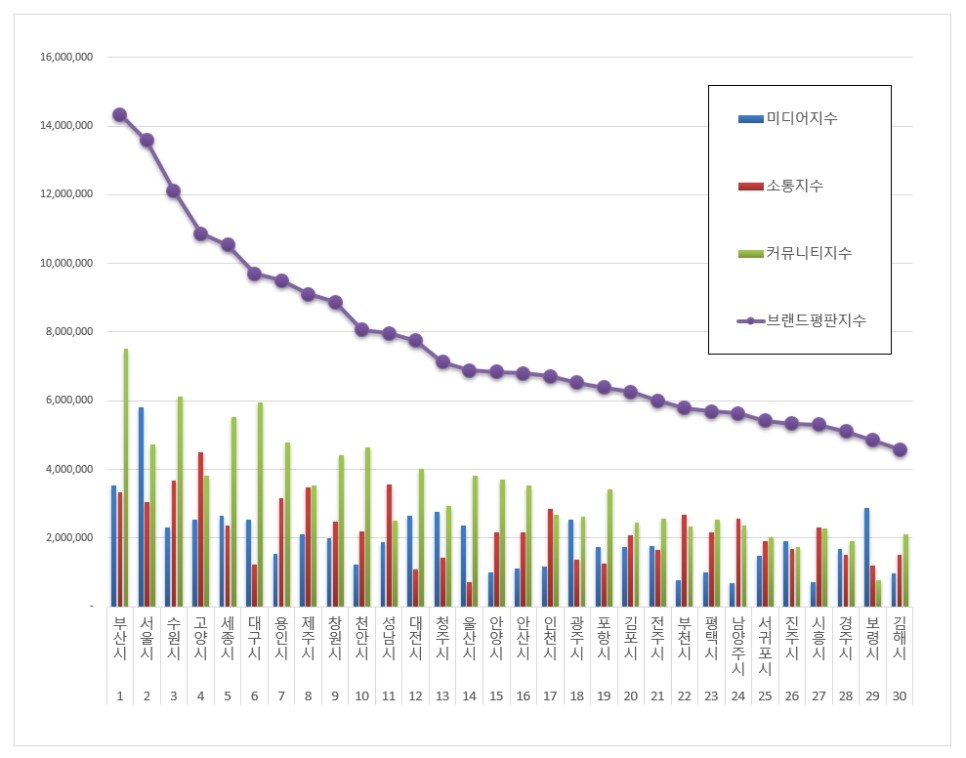Viewport: 966px width, 758px height.
Task: Select the 김해시 category label
Action: [899, 637]
